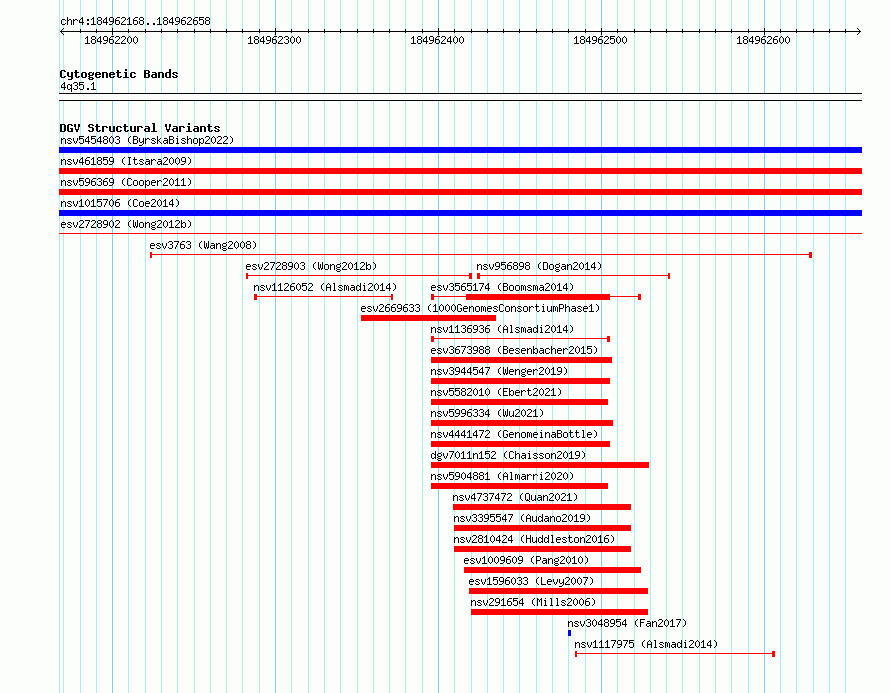This screenshot has width=890, height=693.
Task: Click nsv2810424 (Huddleston2016) label
Action: [x=534, y=539]
